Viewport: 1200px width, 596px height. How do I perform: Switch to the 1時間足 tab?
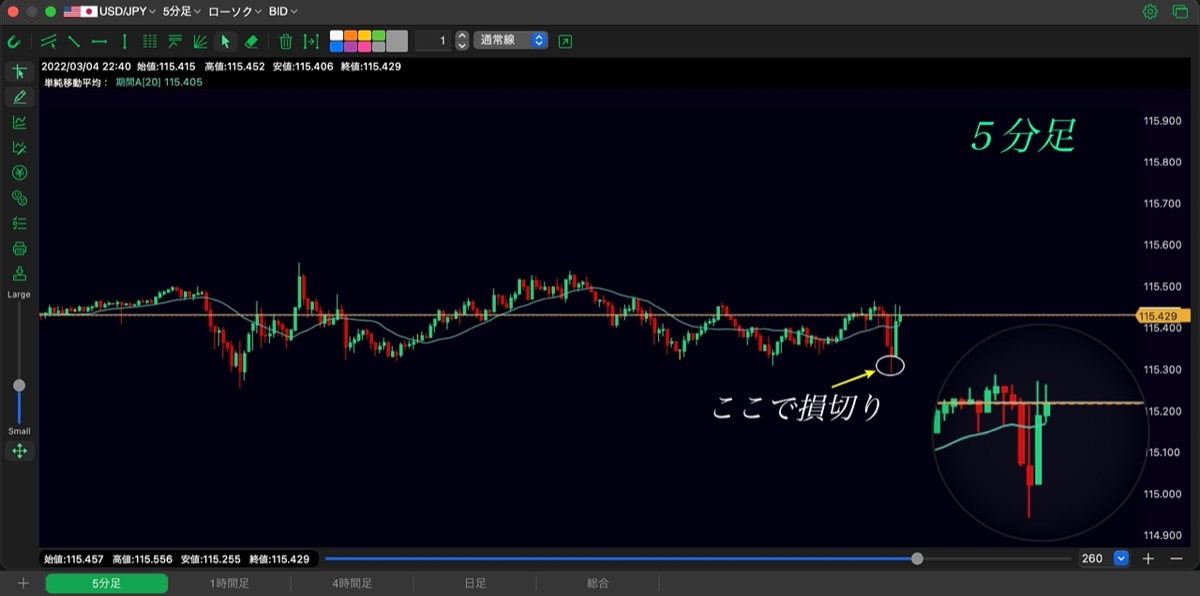point(229,583)
